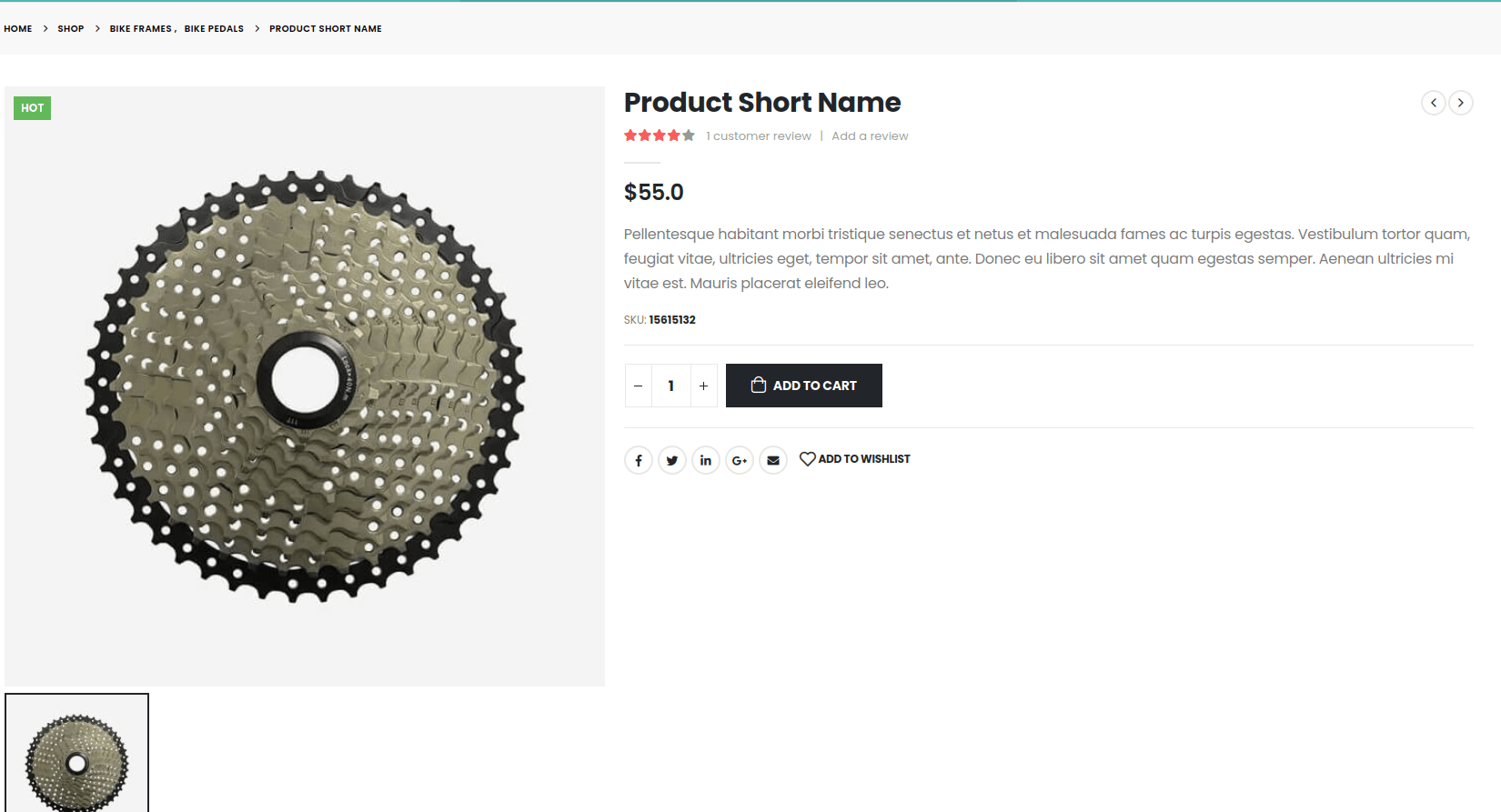Navigate to Home breadcrumb
The image size is (1501, 812).
coord(18,29)
